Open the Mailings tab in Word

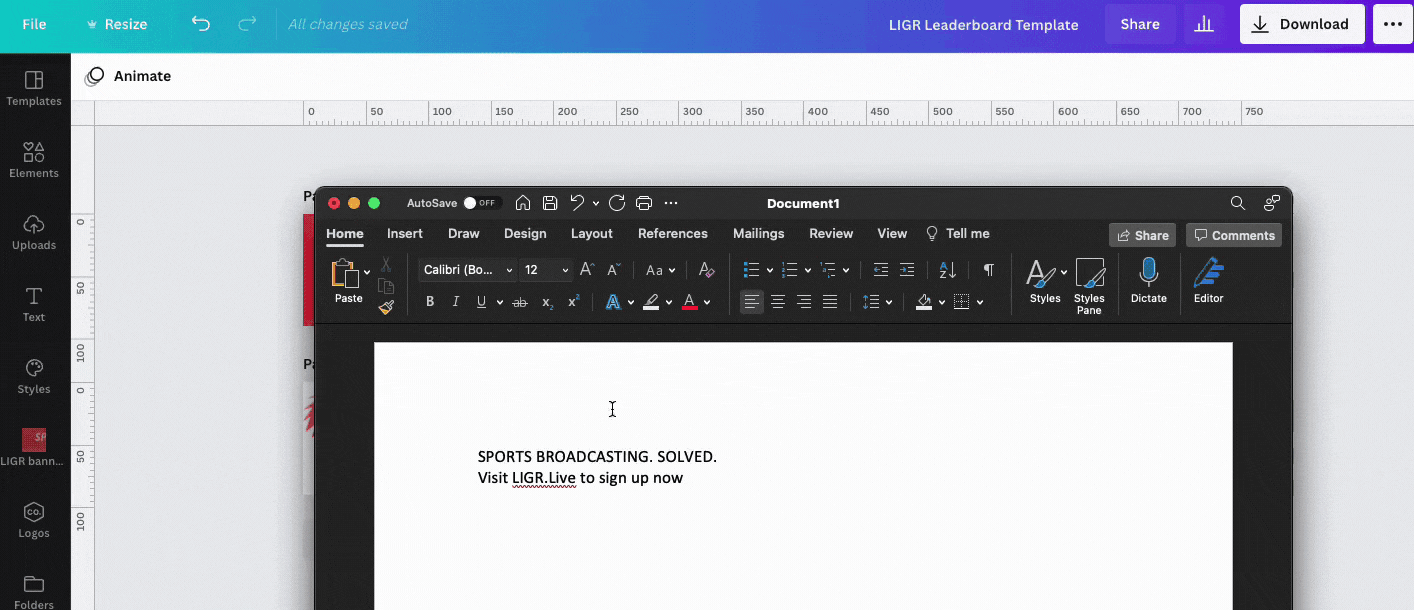[759, 233]
